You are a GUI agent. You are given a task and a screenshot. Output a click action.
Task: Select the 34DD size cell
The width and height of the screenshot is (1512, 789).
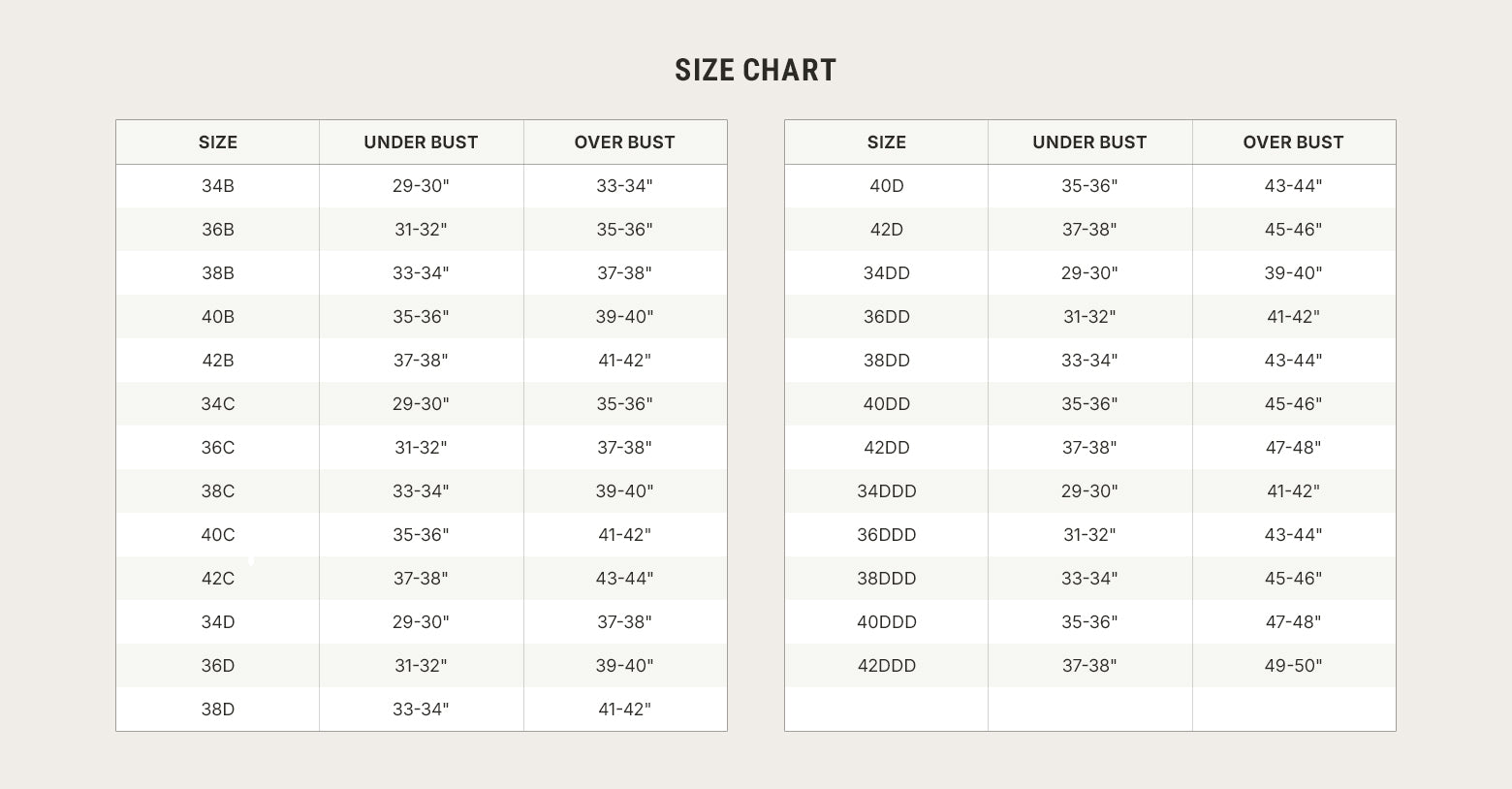886,273
